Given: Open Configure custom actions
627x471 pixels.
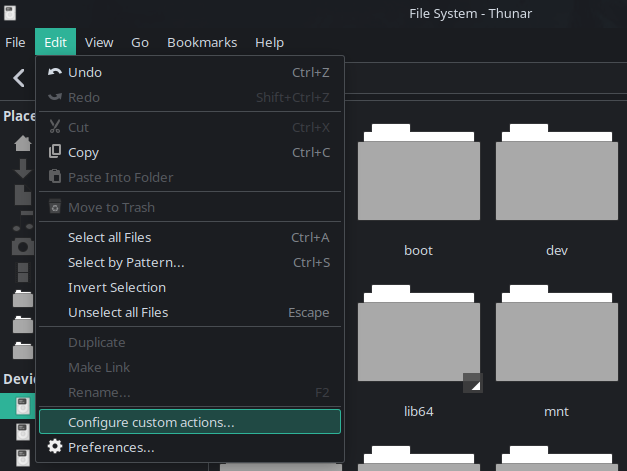Looking at the screenshot, I should click(x=190, y=422).
